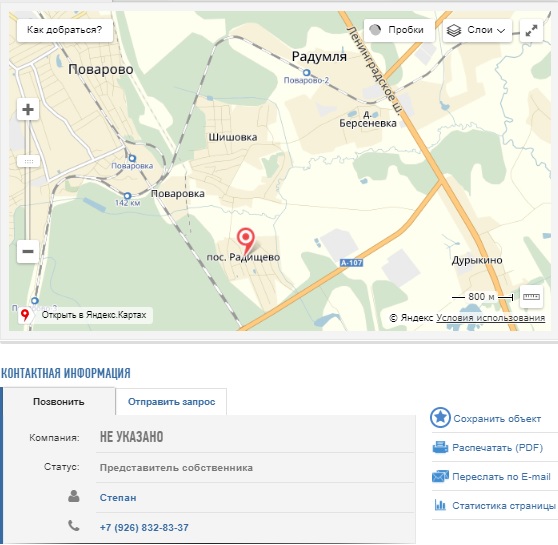
Task: Activate the ruler distance measuring tool
Action: tap(531, 296)
